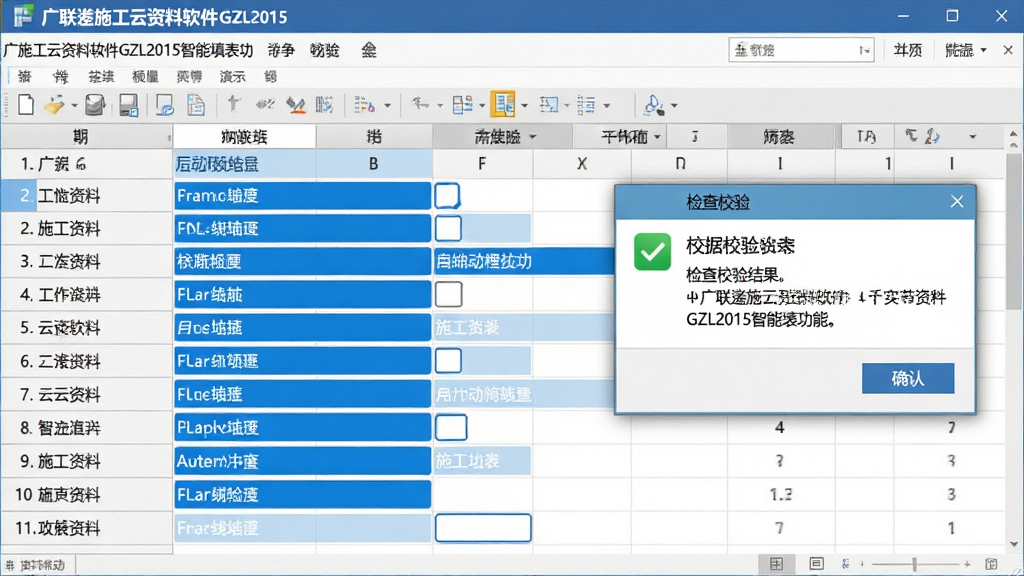Click the upward pin arrow toolbar icon
This screenshot has height=576, width=1024.
[233, 104]
